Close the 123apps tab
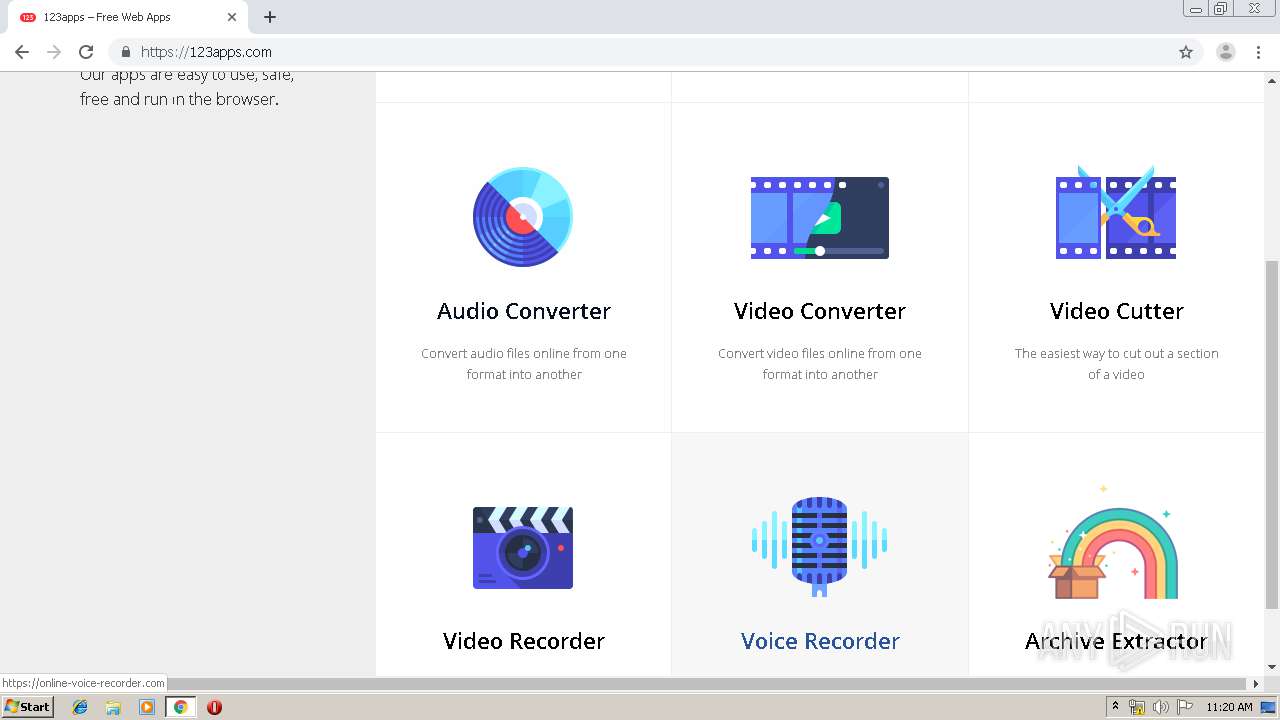This screenshot has width=1280, height=720. pyautogui.click(x=232, y=17)
